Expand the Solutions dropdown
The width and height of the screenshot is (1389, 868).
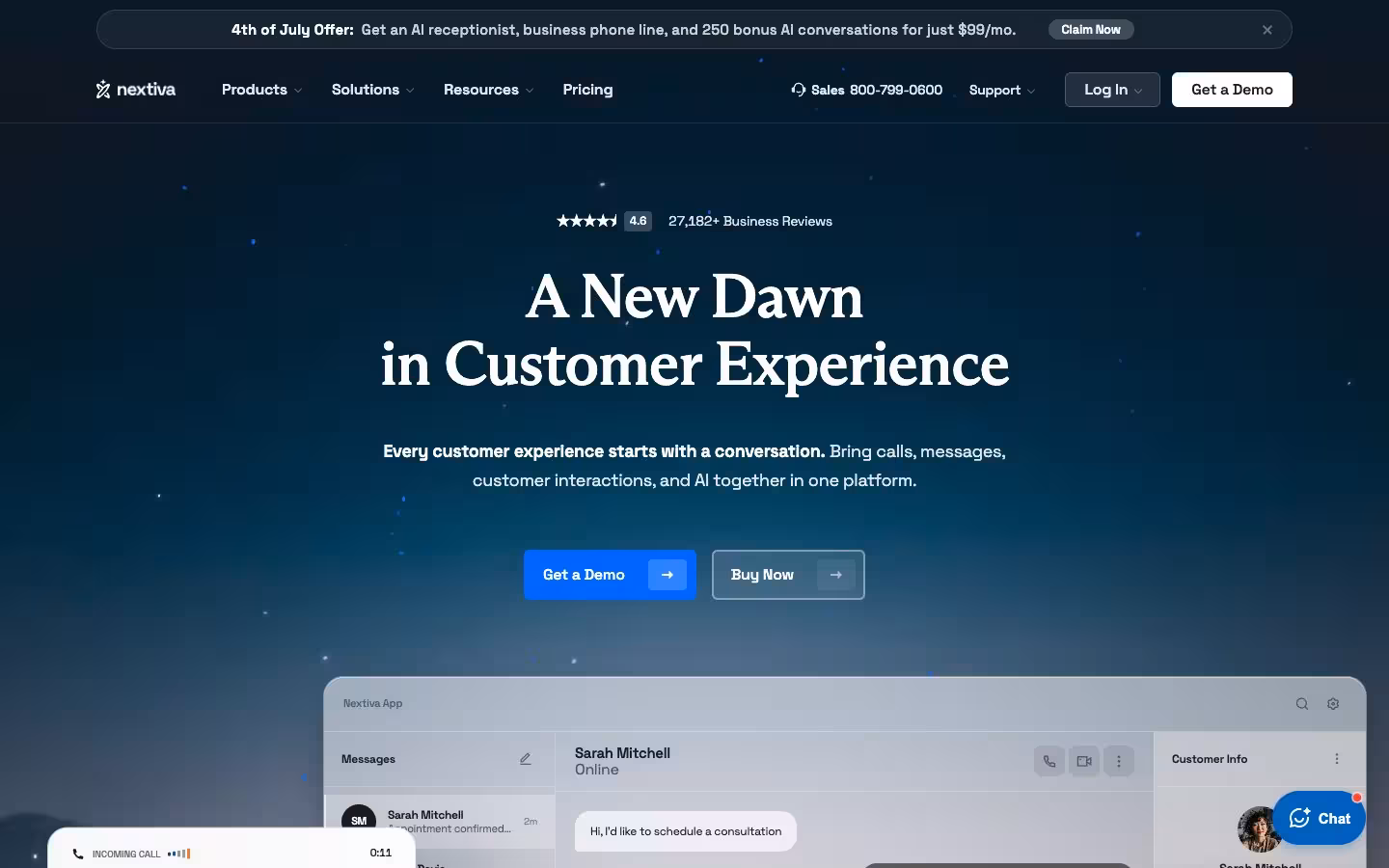373,90
